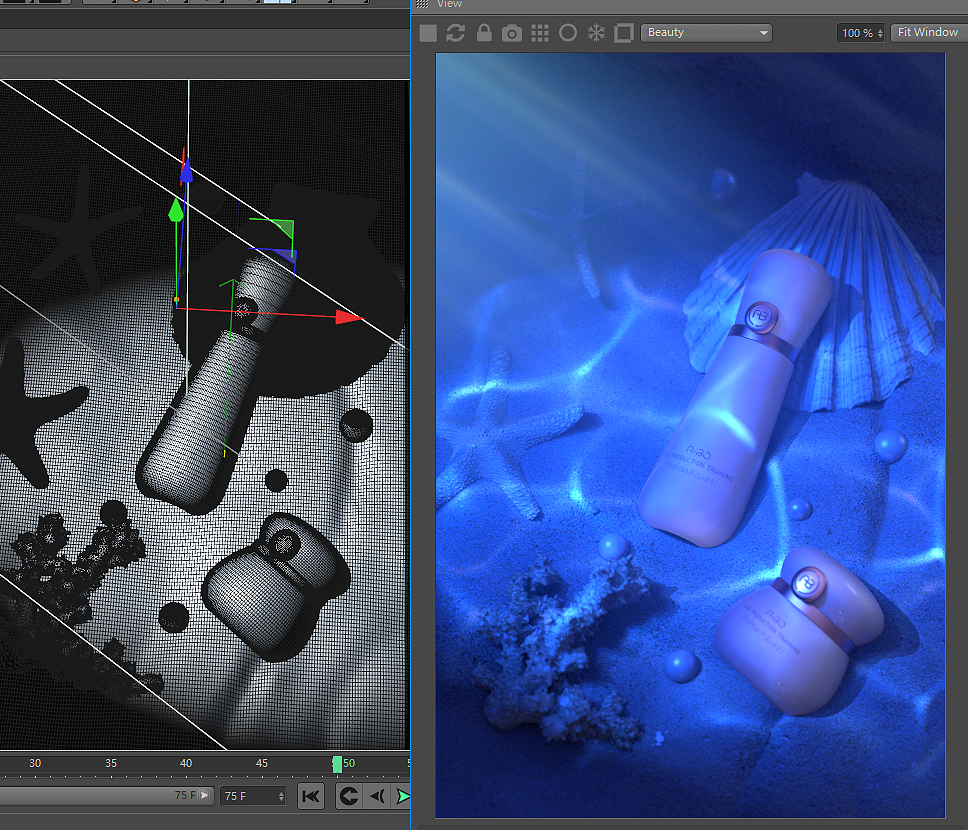Click the View panel title label
This screenshot has height=830, width=968.
[449, 5]
